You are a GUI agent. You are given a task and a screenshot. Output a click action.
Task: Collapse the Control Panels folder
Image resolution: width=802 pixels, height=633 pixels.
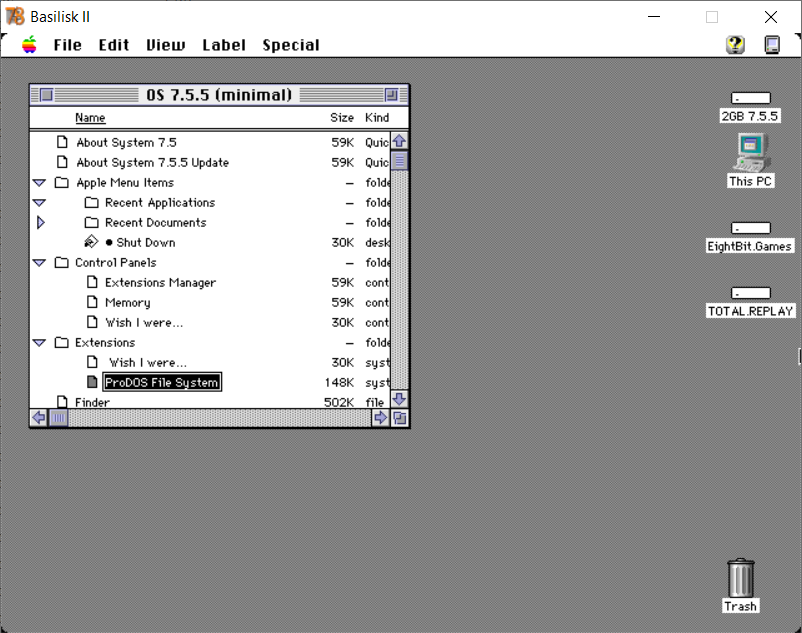tap(39, 262)
